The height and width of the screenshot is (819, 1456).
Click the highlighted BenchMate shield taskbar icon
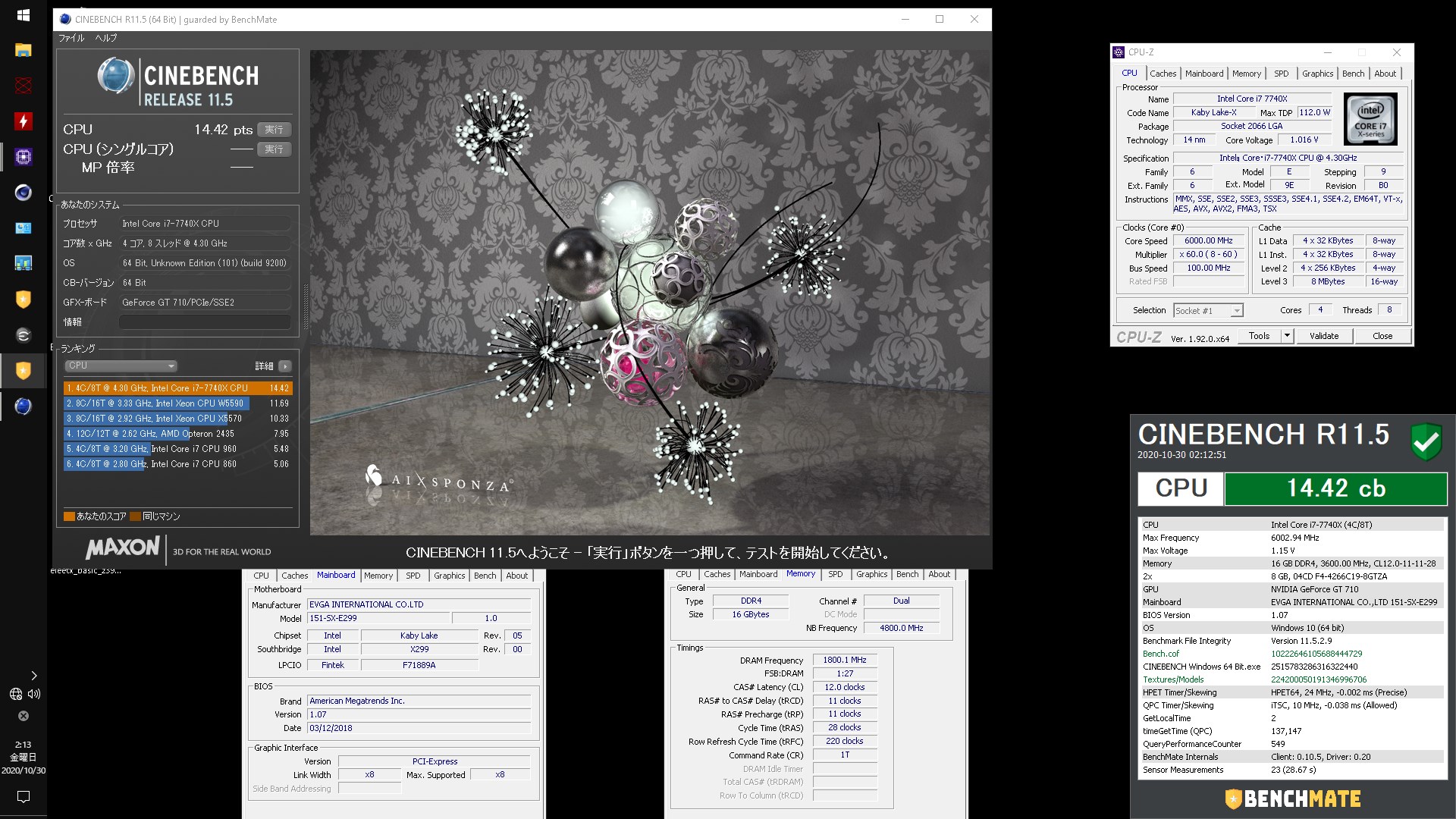[23, 370]
